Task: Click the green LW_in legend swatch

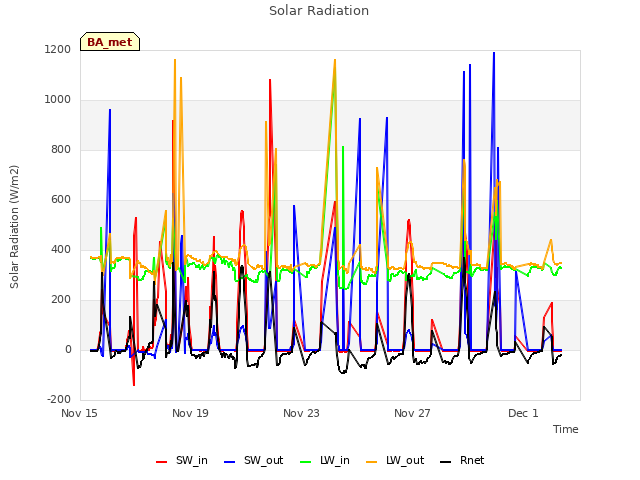Action: point(306,462)
